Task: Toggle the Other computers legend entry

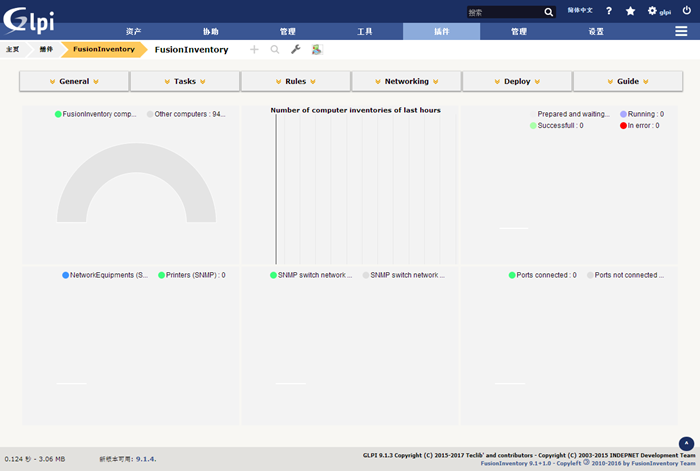Action: (x=186, y=114)
